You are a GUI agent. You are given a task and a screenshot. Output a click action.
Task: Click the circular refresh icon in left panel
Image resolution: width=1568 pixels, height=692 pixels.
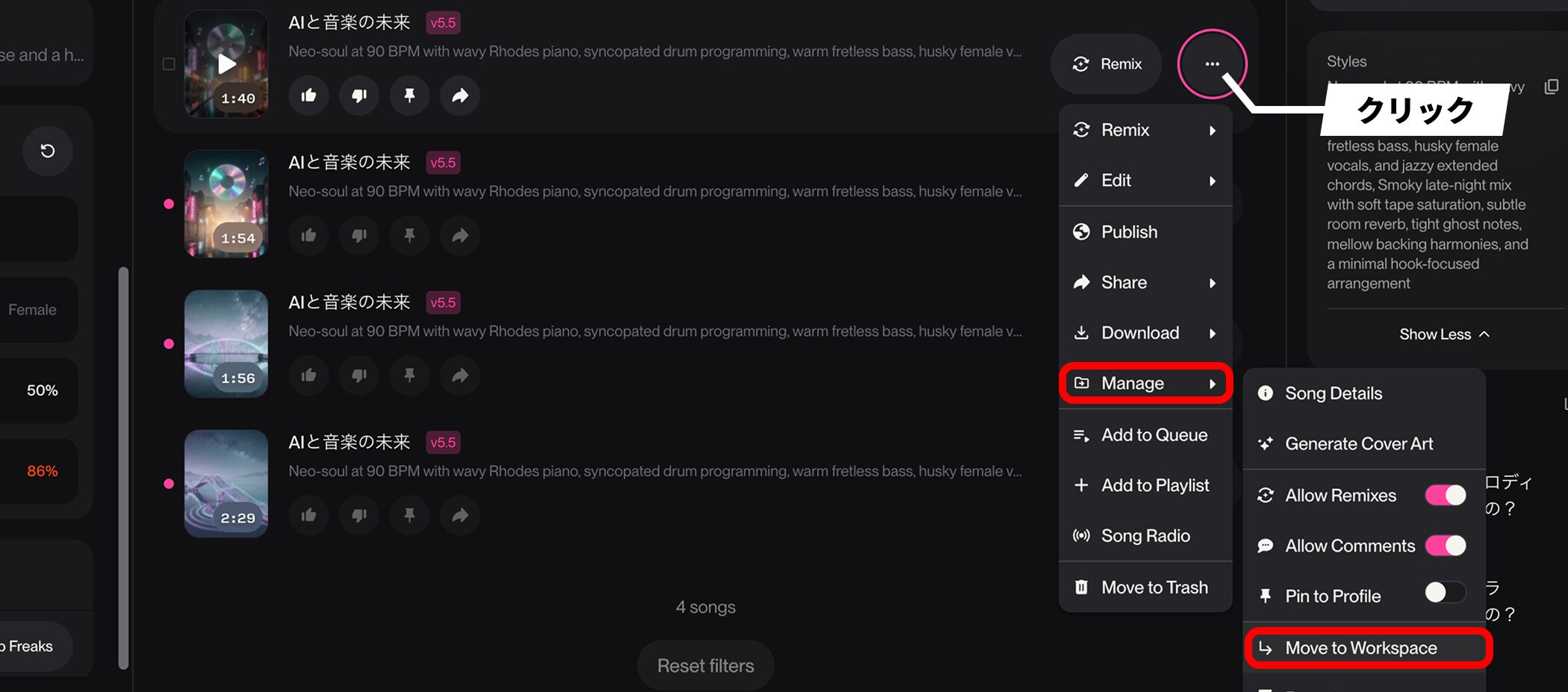48,151
